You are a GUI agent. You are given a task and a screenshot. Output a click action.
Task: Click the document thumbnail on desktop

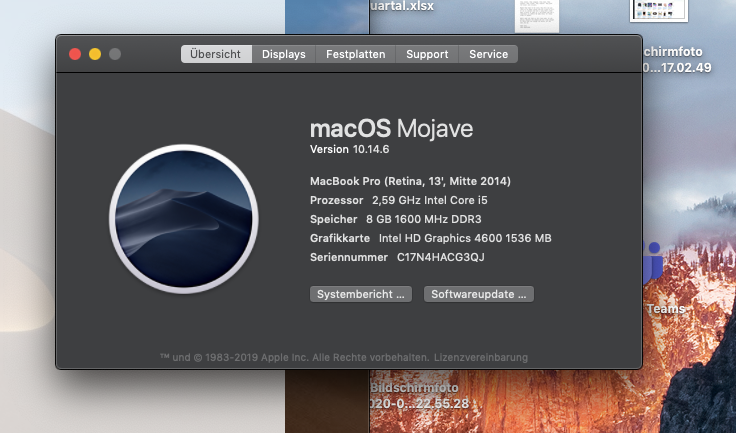537,16
